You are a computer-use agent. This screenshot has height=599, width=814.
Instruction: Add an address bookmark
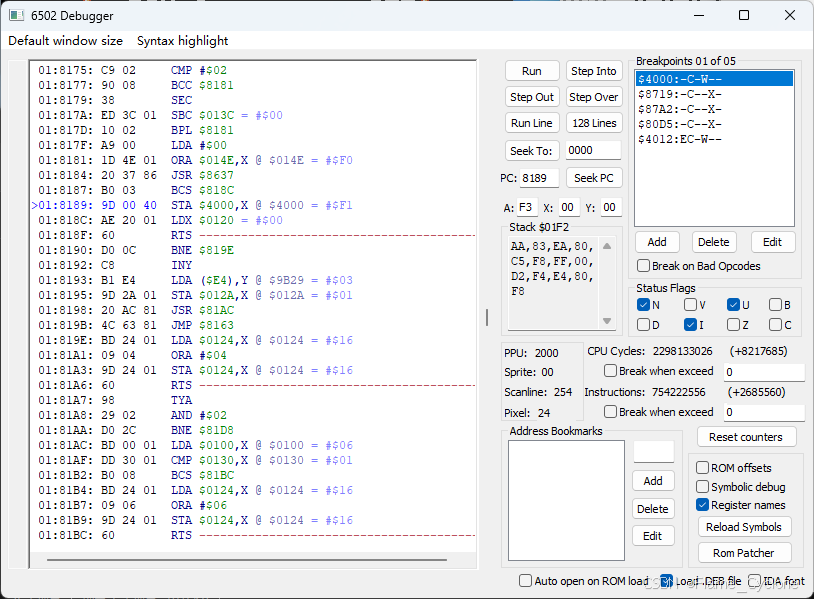653,481
